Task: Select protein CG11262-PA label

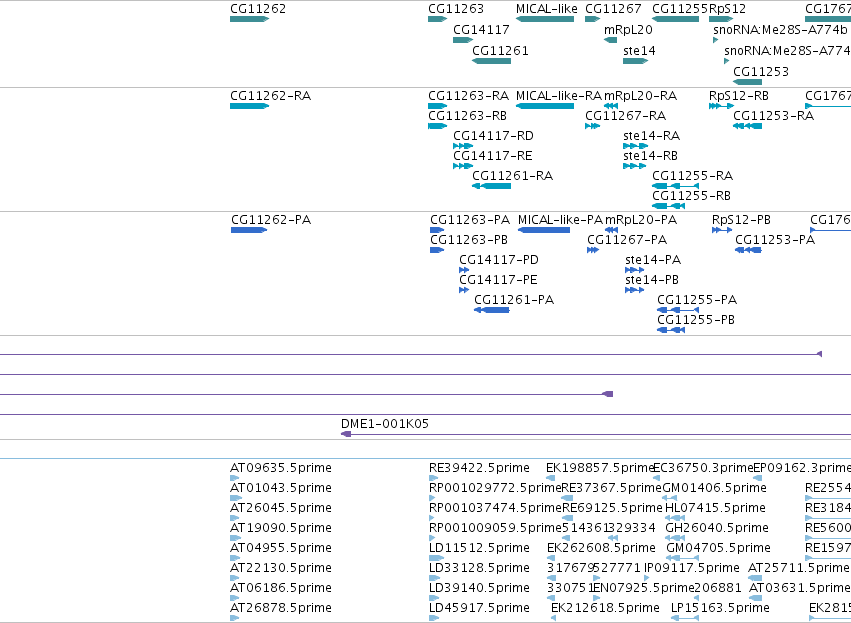Action: tap(271, 220)
